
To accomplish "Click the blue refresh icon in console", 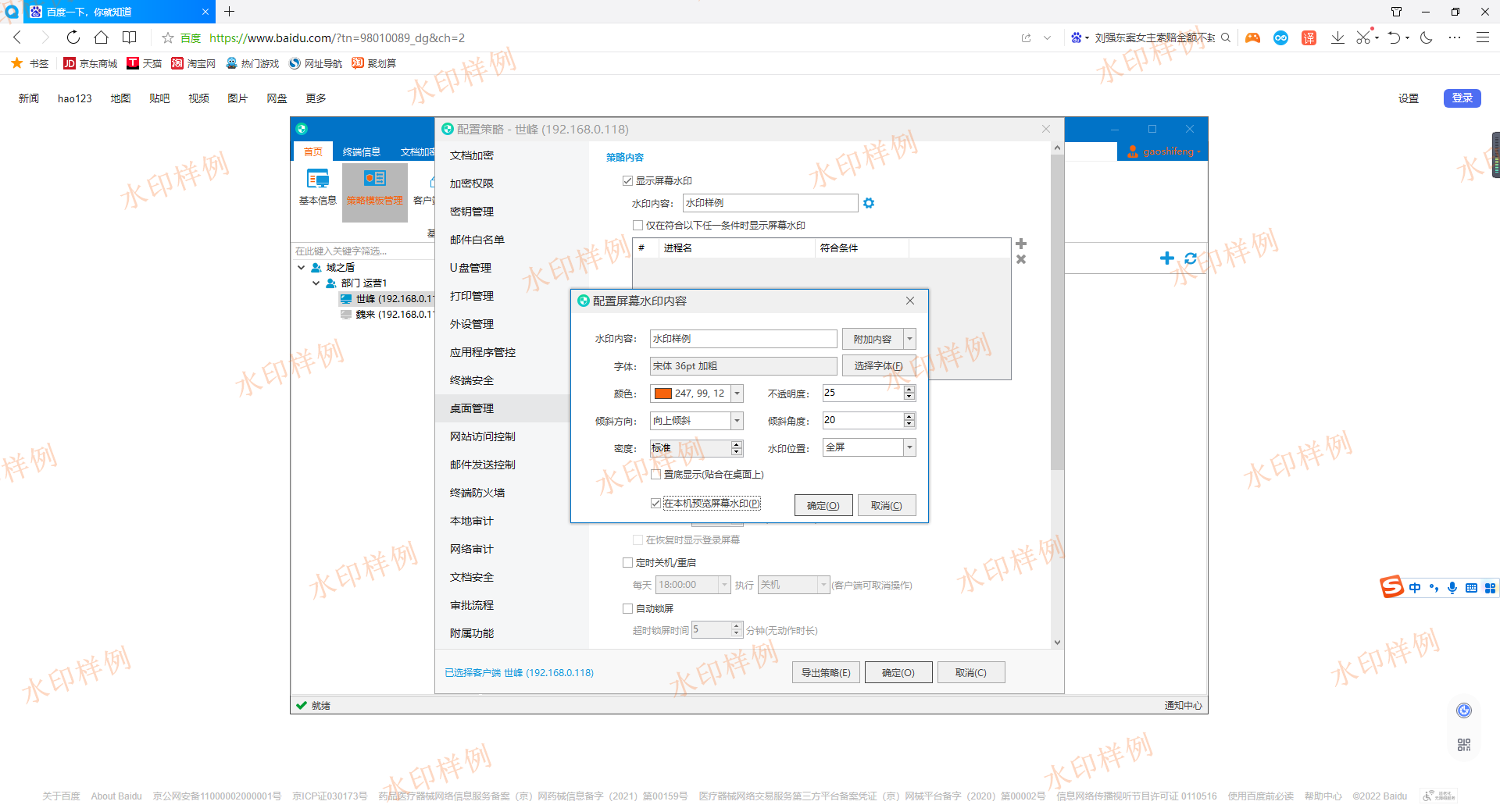I will 1191,258.
